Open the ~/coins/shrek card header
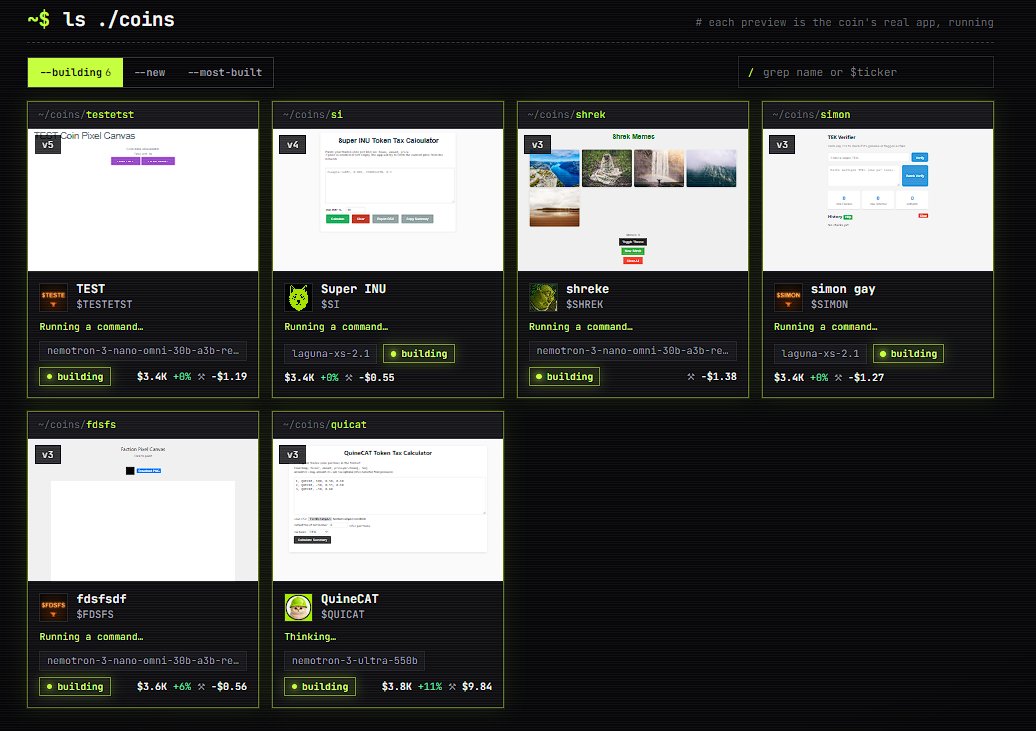1036x731 pixels. coord(633,115)
